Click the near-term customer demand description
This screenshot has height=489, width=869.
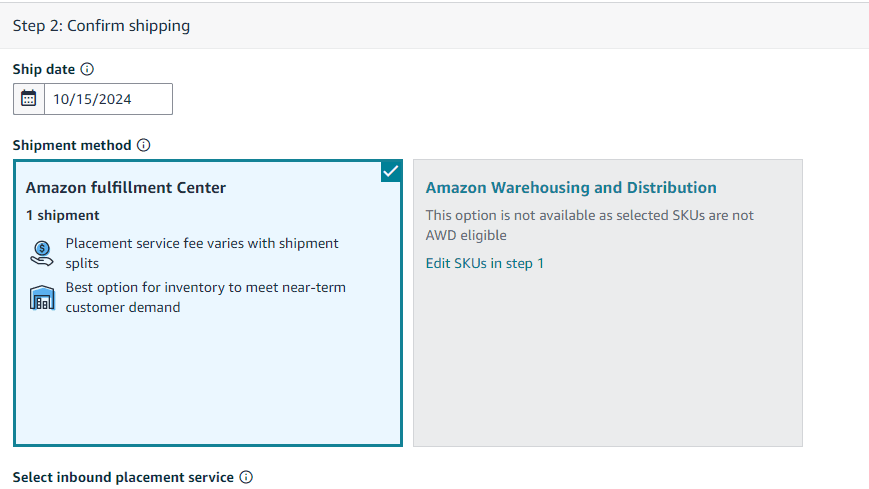(206, 297)
